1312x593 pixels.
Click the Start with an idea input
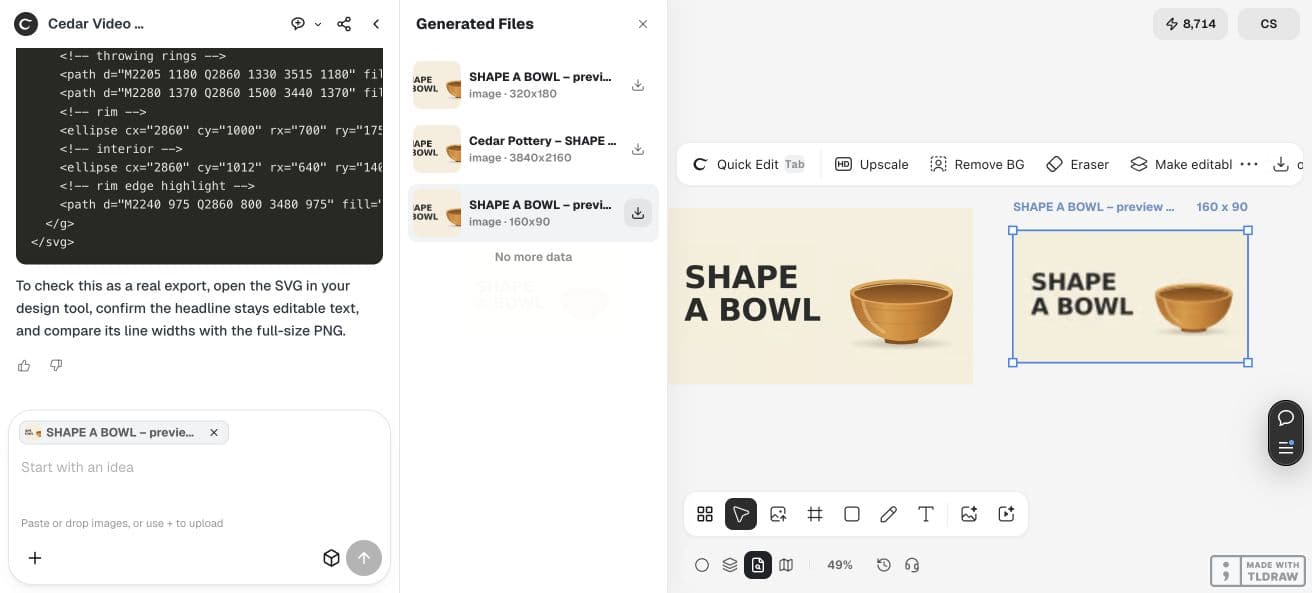coord(198,467)
